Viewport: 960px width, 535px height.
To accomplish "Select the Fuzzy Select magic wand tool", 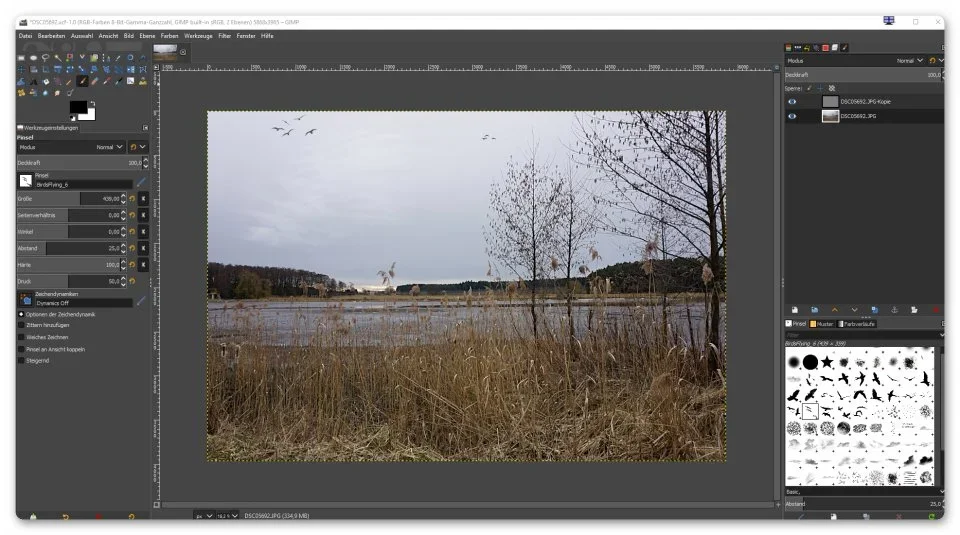I will click(x=58, y=58).
